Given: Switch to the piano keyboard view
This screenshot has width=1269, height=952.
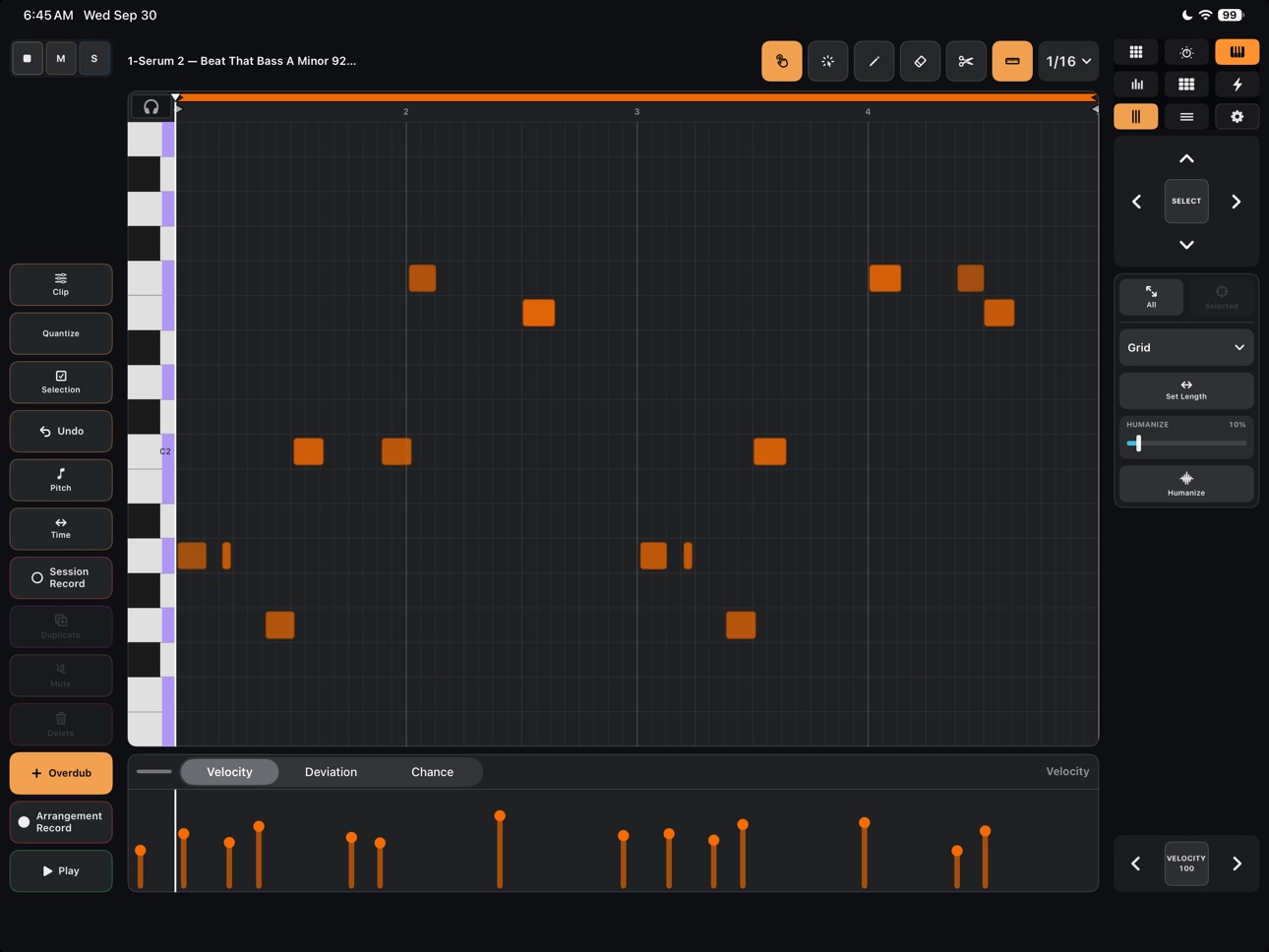Looking at the screenshot, I should (1237, 52).
